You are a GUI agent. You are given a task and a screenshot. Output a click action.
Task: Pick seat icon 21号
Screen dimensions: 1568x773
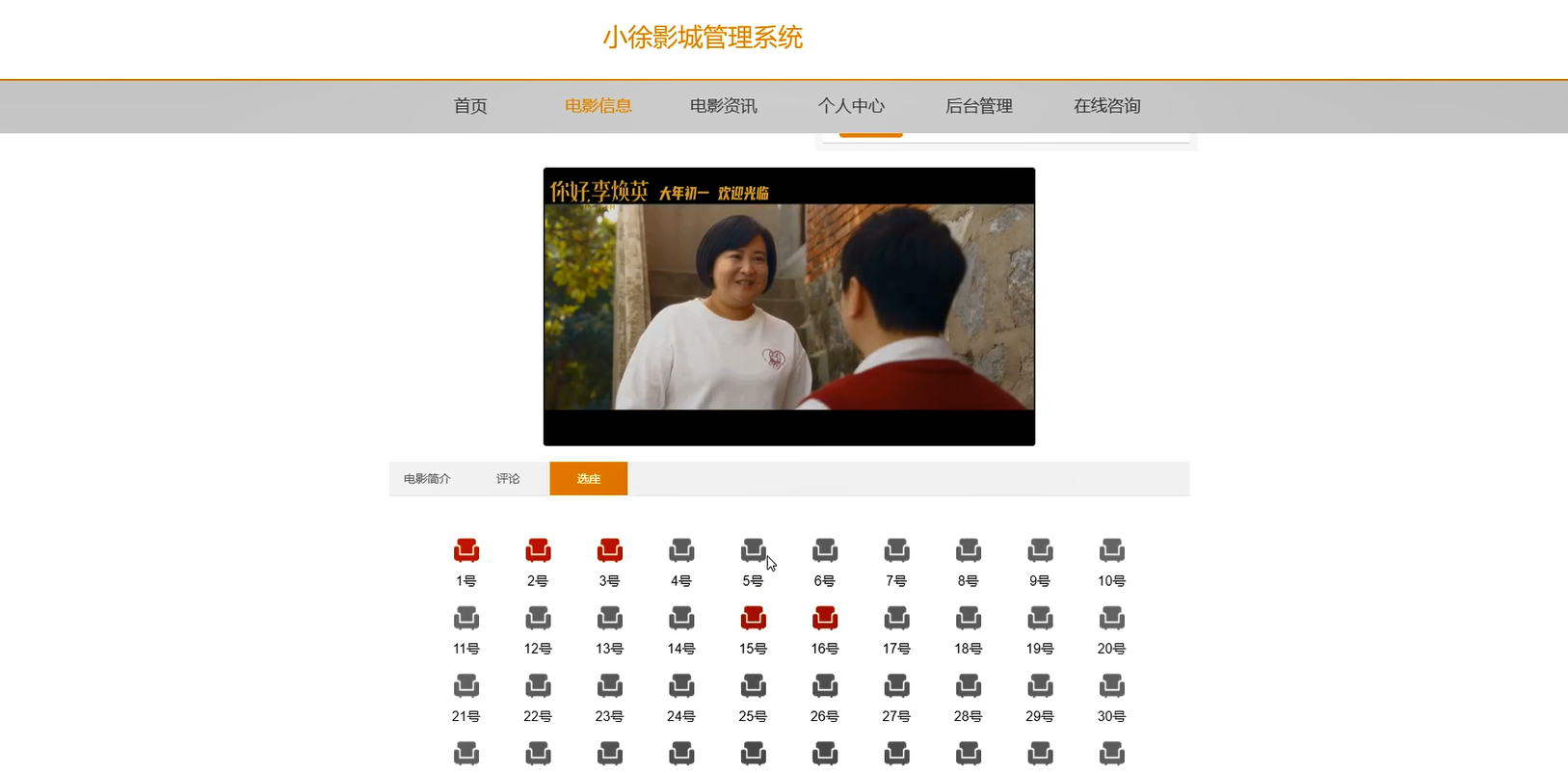(466, 685)
